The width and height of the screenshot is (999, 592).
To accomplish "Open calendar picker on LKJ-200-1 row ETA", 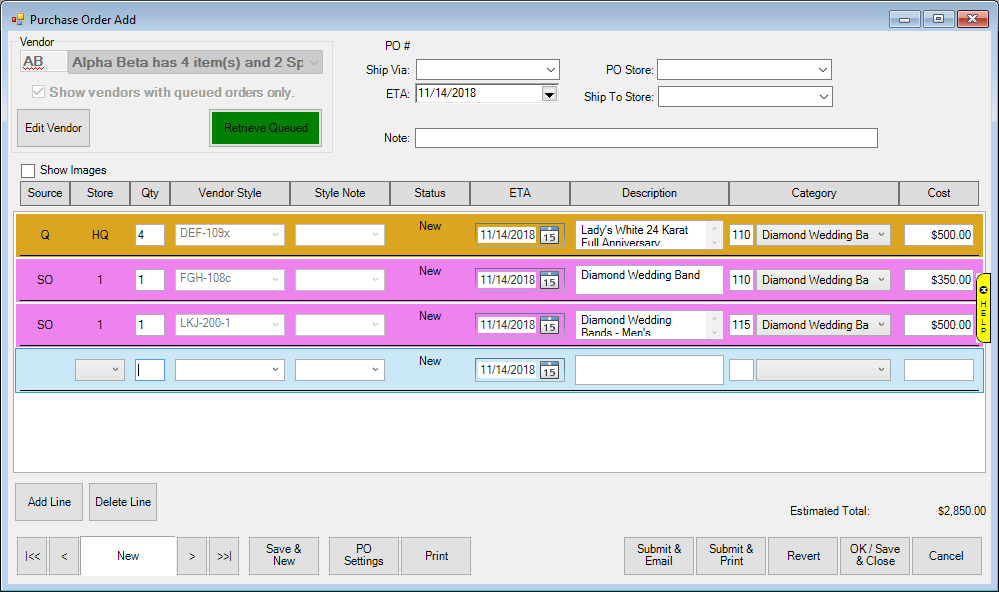I will (549, 325).
